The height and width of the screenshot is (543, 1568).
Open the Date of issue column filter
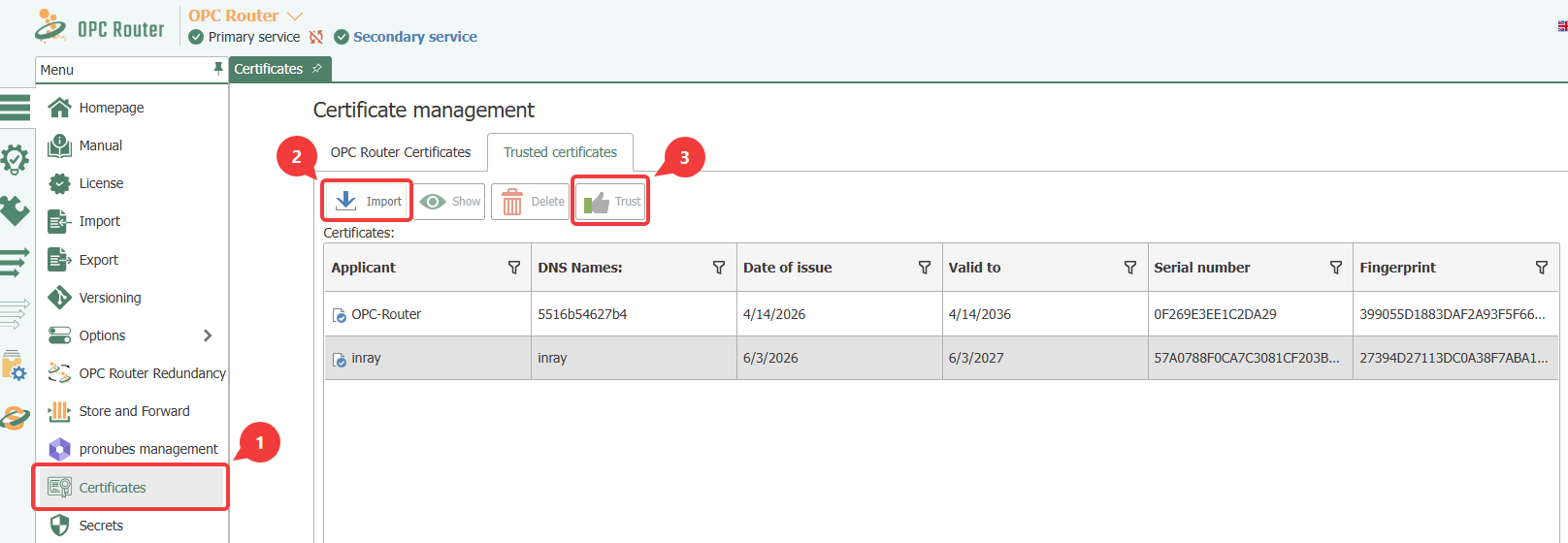(x=925, y=268)
